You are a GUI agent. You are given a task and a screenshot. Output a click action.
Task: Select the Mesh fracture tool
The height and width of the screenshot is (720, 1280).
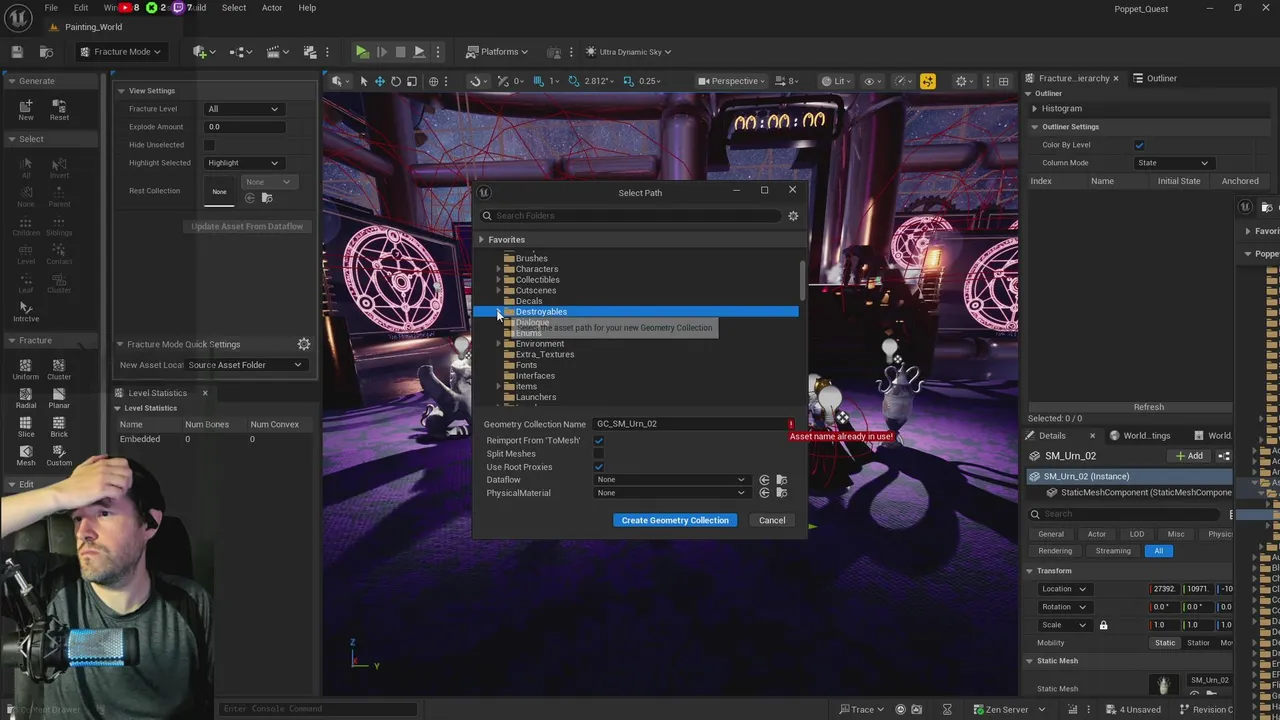(x=26, y=456)
